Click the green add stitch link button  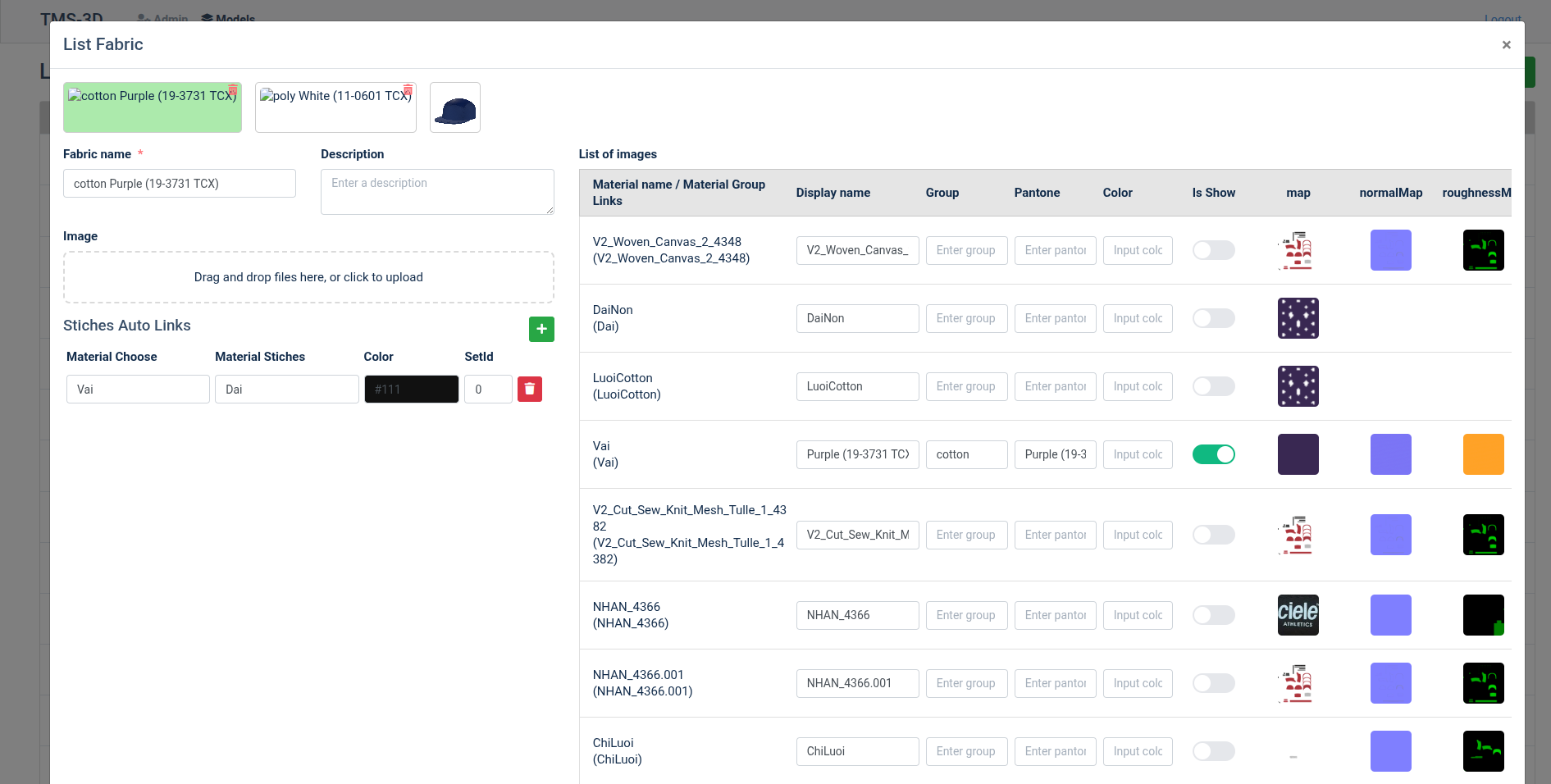pyautogui.click(x=541, y=329)
